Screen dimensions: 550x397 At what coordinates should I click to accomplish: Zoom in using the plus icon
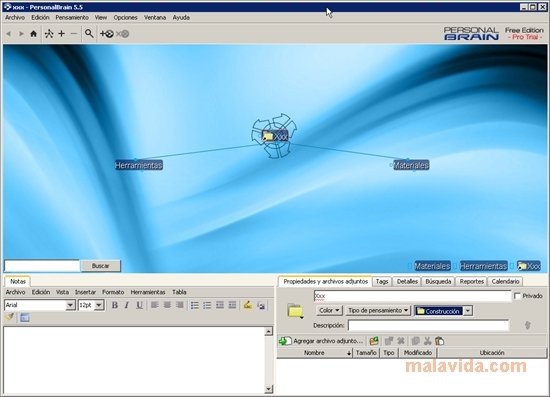tap(61, 34)
